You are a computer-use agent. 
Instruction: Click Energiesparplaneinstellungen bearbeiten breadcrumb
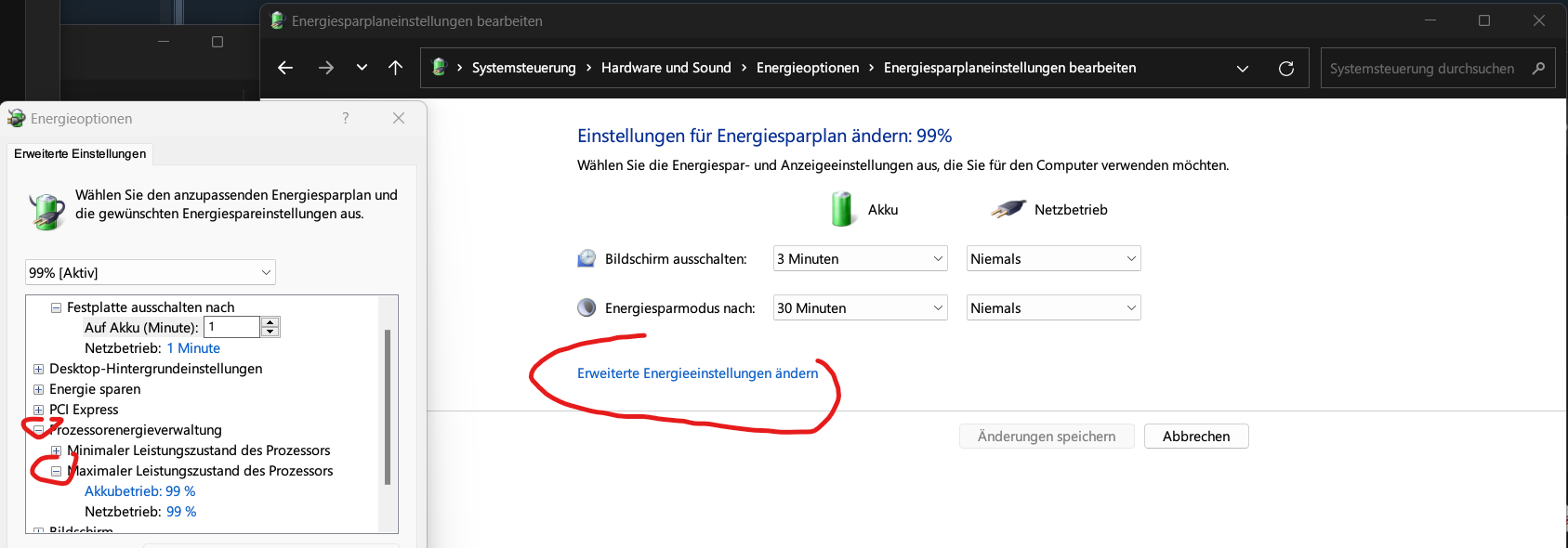tap(1009, 68)
